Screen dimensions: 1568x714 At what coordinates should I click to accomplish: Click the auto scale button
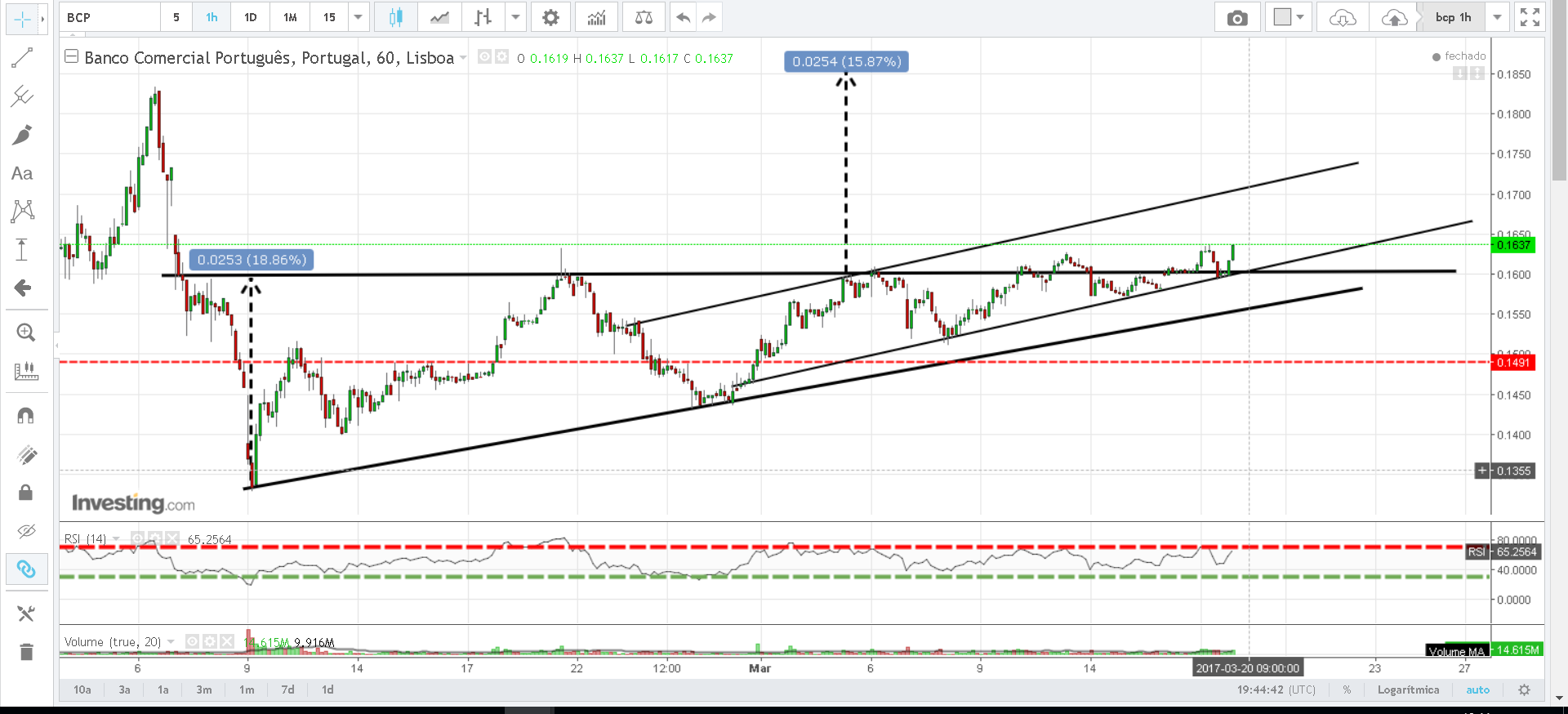1477,689
